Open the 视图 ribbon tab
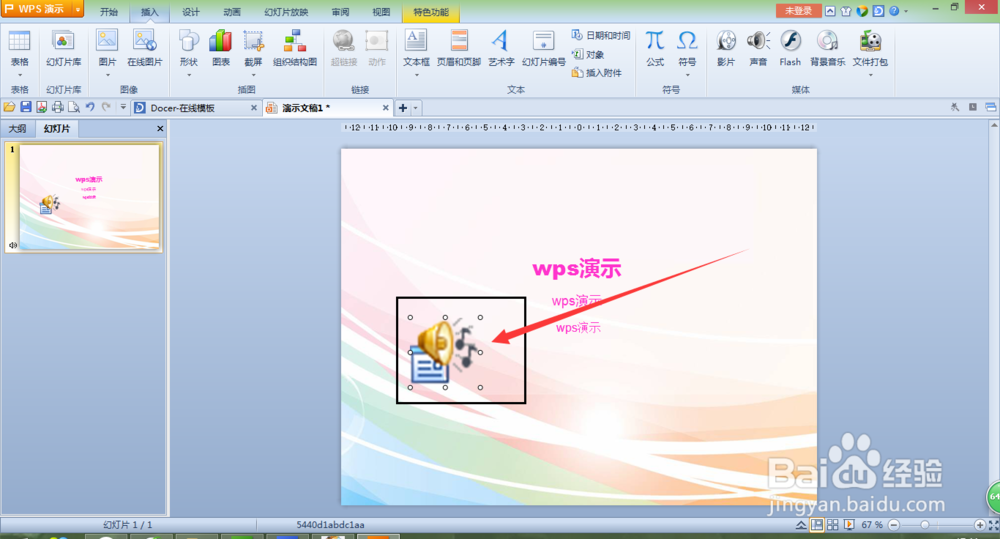Viewport: 1000px width, 539px height. coord(381,11)
